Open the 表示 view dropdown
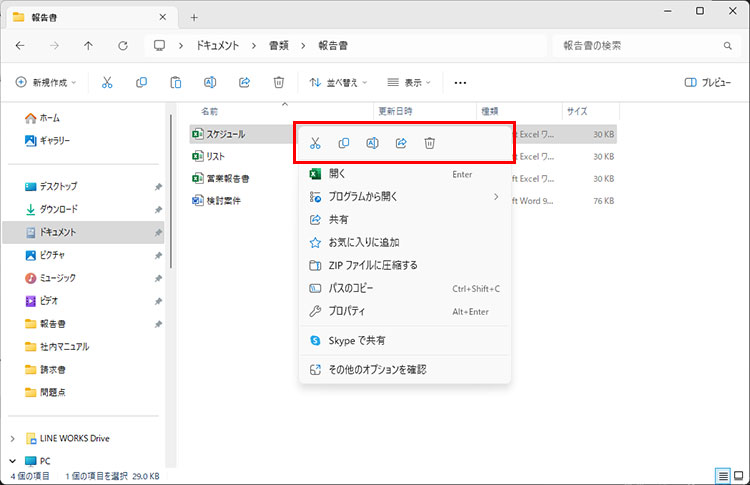The width and height of the screenshot is (750, 485). [411, 83]
